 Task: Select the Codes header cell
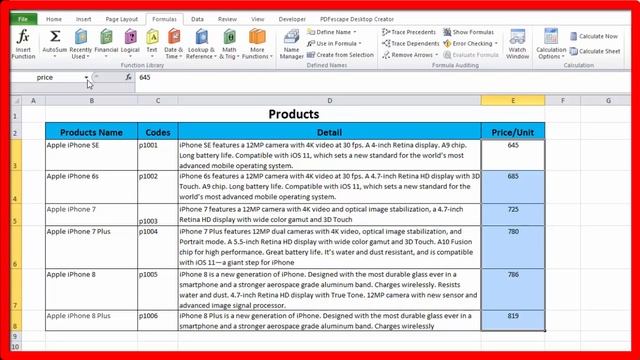158,131
